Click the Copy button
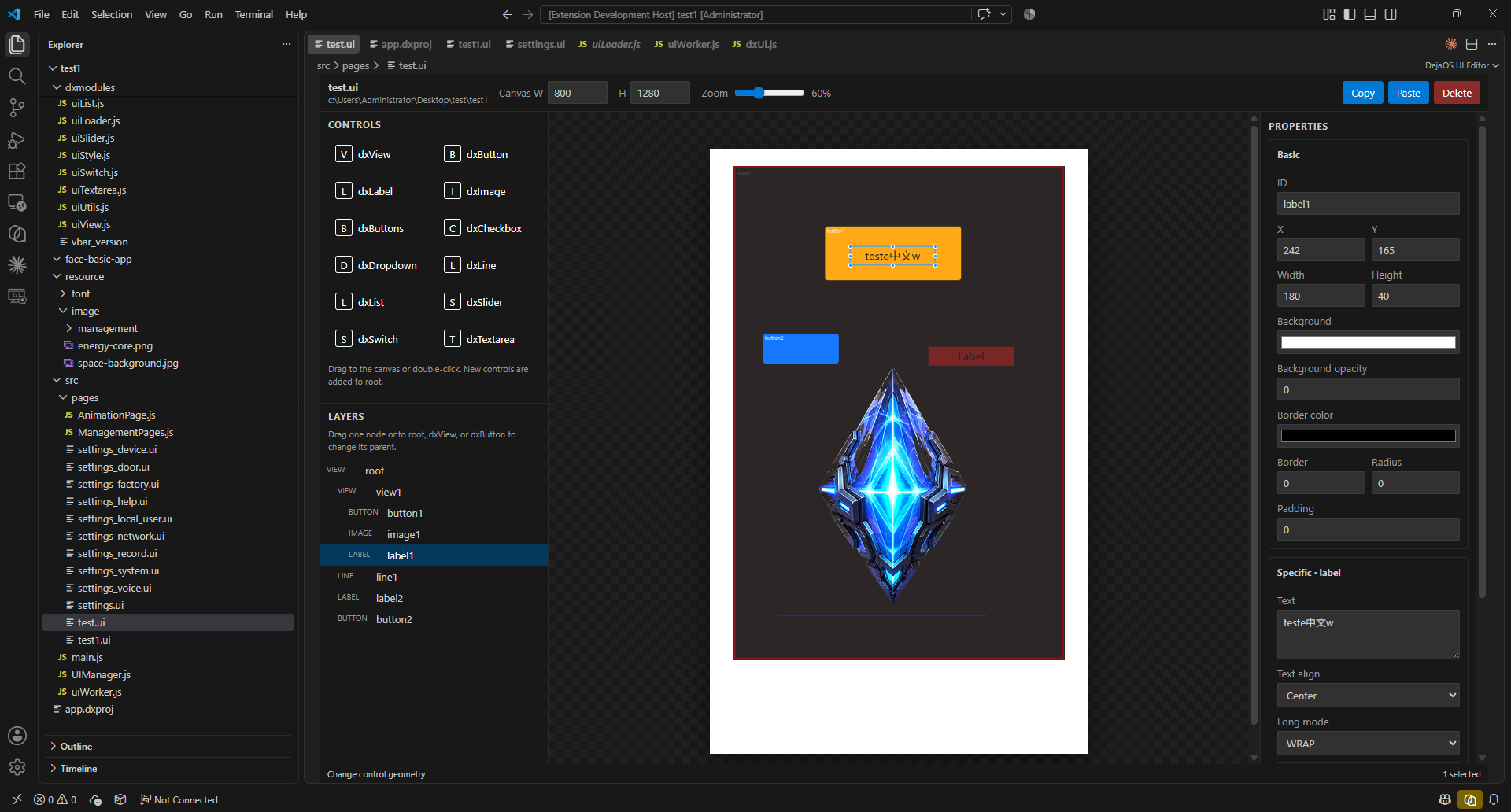1511x812 pixels. click(x=1362, y=93)
